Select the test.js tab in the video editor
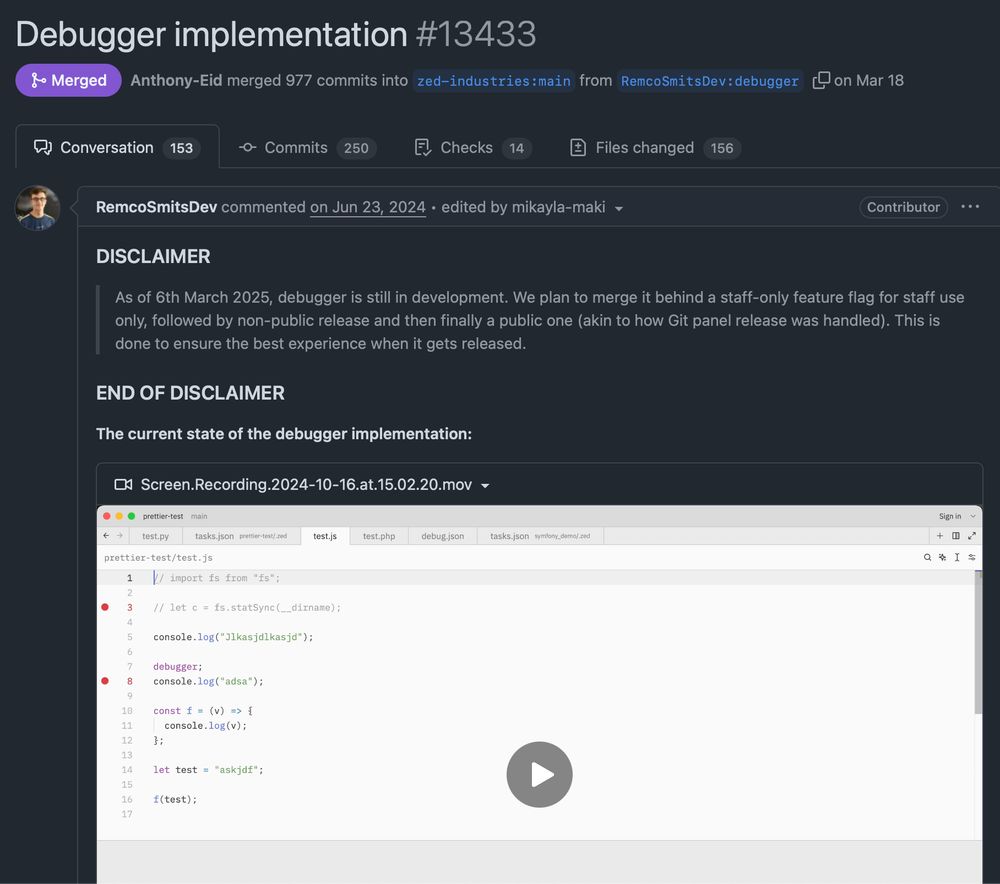Screen dimensions: 1000x884 (325, 536)
